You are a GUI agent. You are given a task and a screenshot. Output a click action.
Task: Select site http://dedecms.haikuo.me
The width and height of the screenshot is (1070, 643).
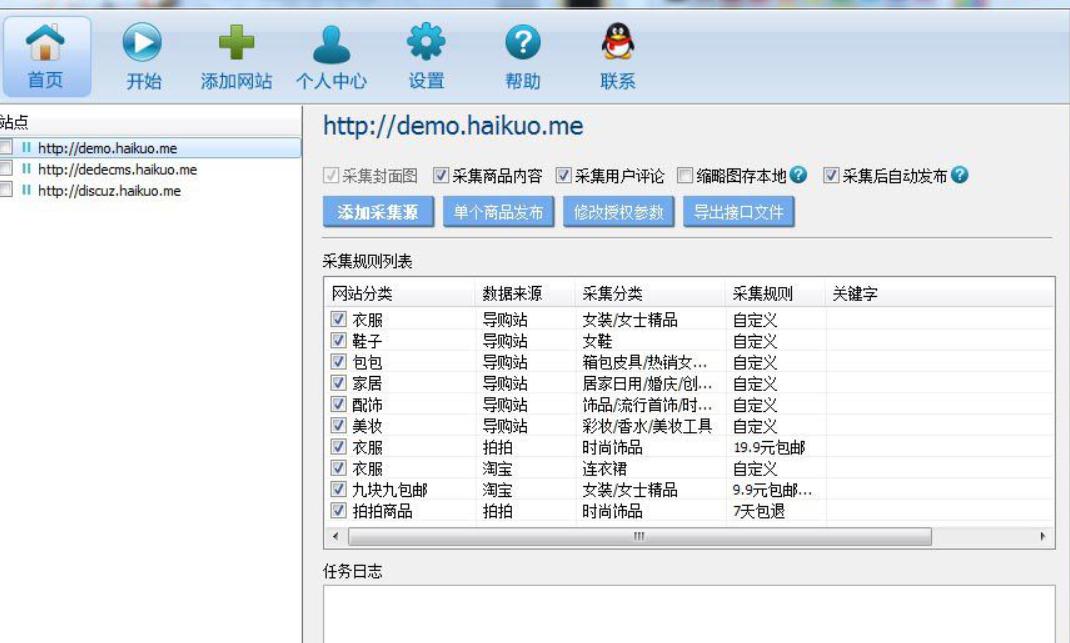117,169
